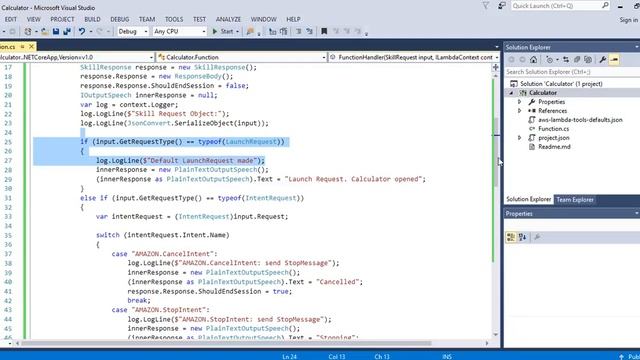Click the Property Pages wrench in Properties
Viewport: 640px width, 360px height.
coord(537,237)
